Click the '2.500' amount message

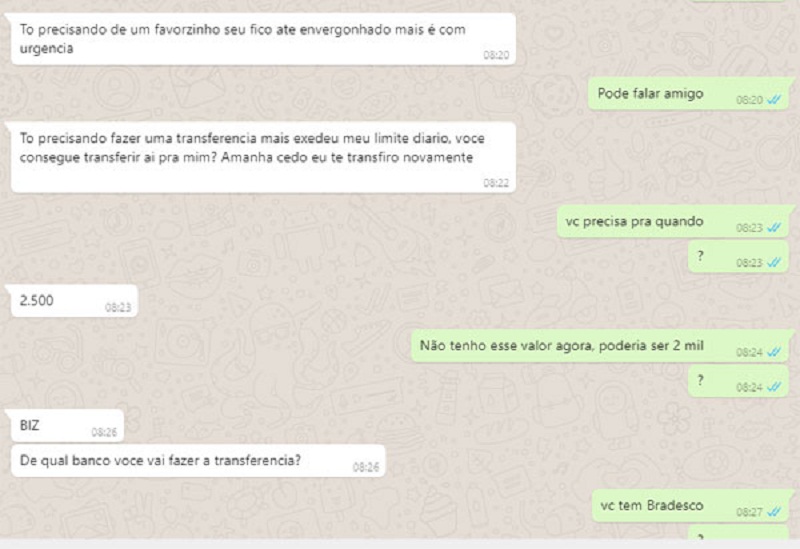74,301
